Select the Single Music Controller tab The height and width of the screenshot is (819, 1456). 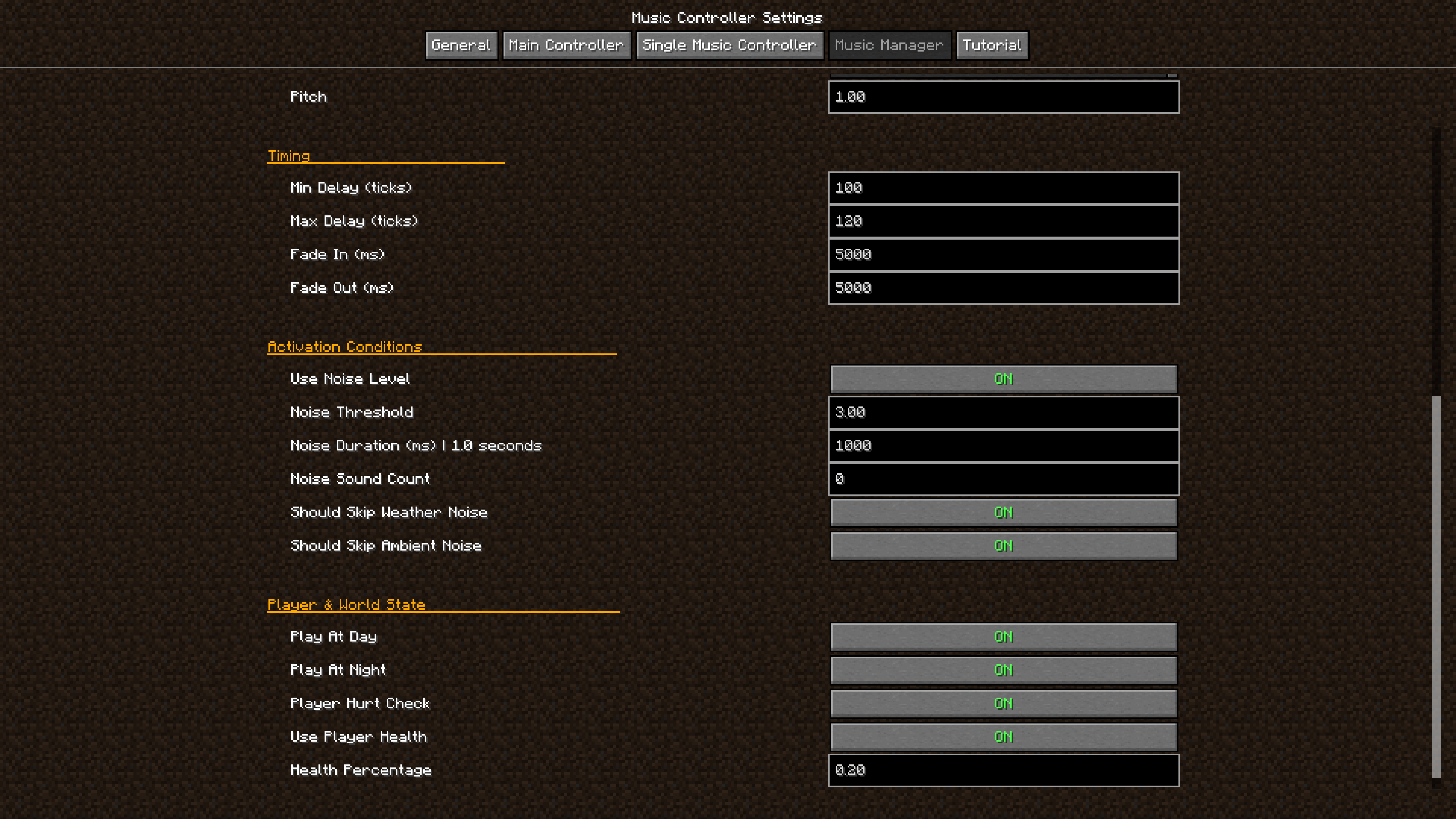729,45
